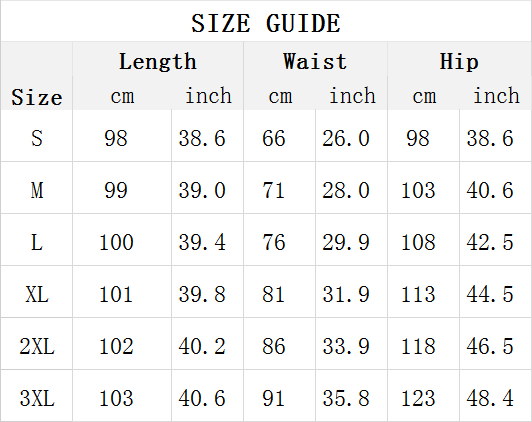532x422 pixels.
Task: Click the 40.2 inch length cell
Action: (x=202, y=346)
